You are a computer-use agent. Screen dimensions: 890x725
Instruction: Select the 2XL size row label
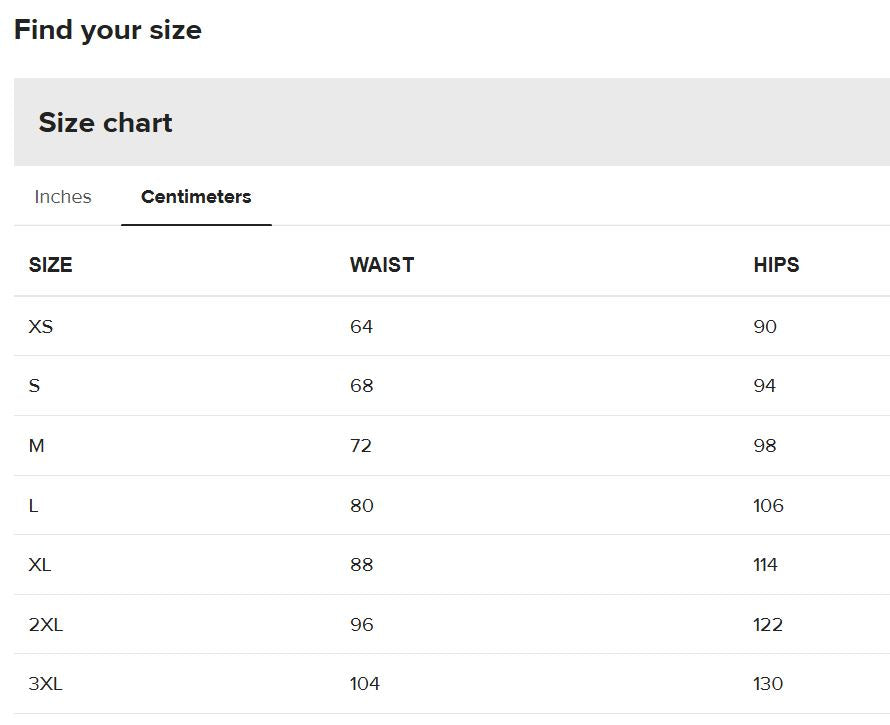(46, 625)
